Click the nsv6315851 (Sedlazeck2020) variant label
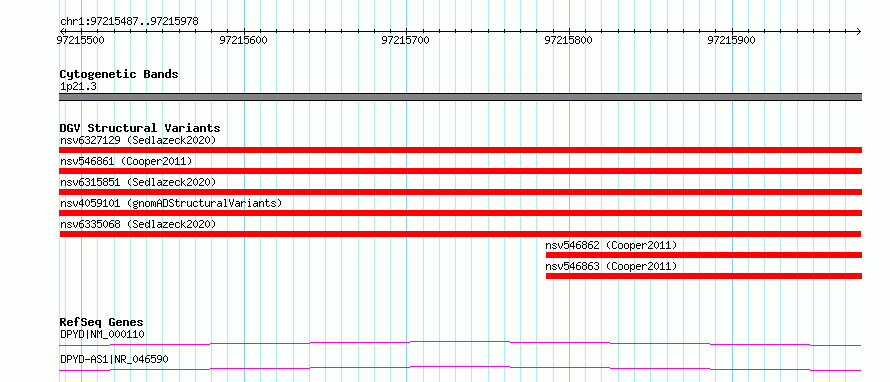The image size is (890, 382). point(138,182)
